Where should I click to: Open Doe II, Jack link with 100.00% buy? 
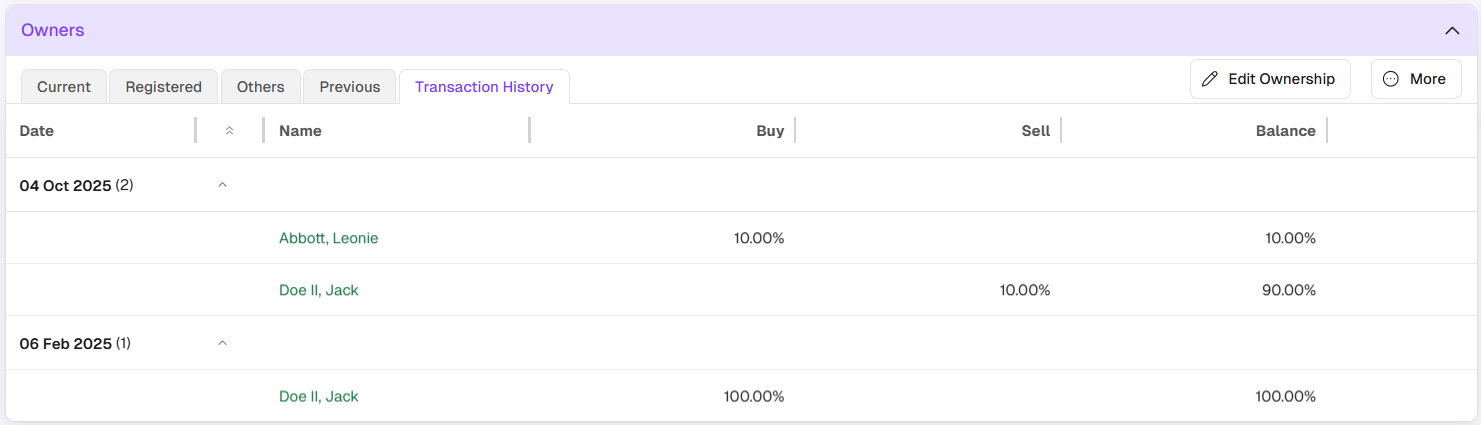click(318, 396)
